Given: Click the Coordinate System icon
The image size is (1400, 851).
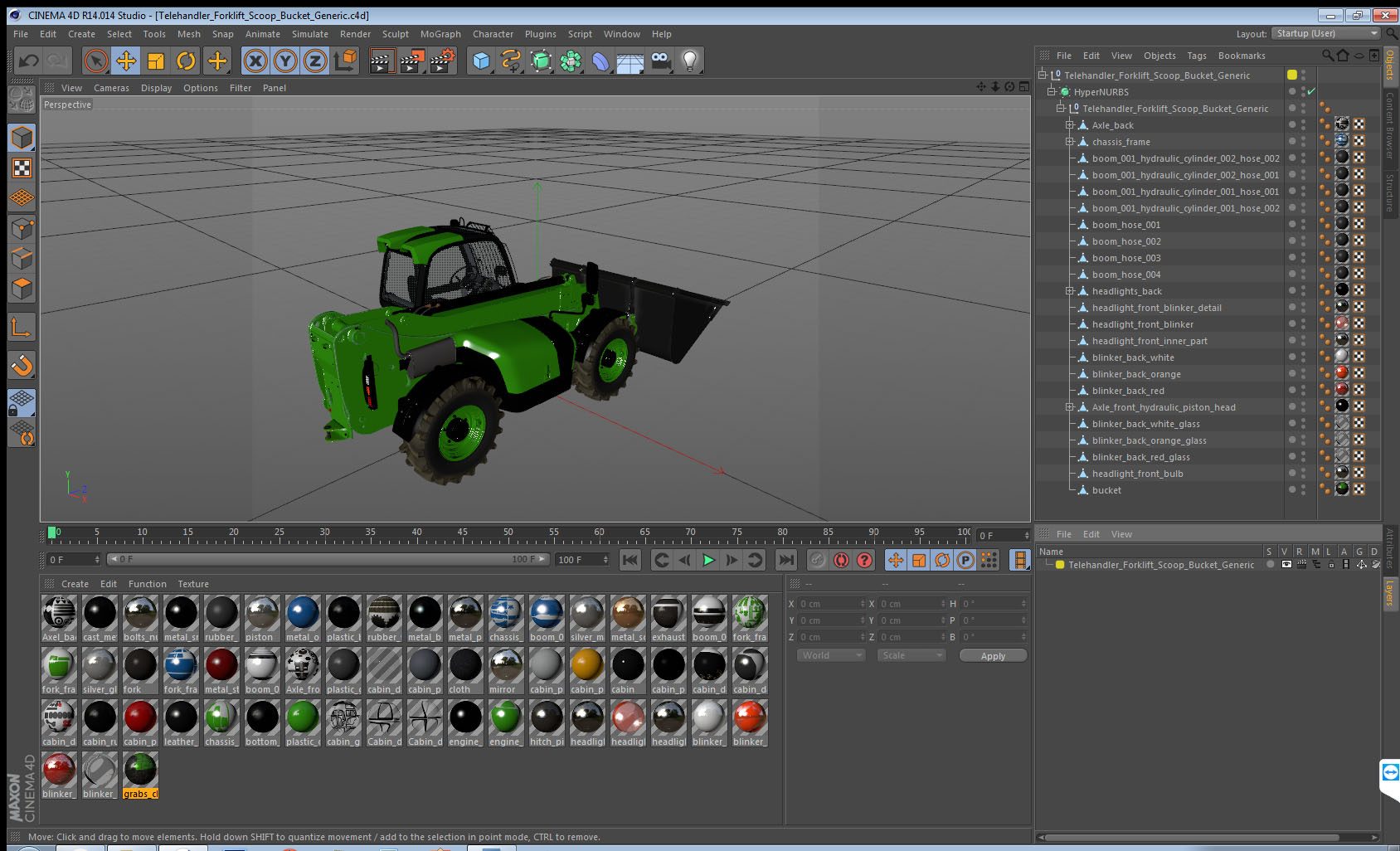Looking at the screenshot, I should click(345, 61).
